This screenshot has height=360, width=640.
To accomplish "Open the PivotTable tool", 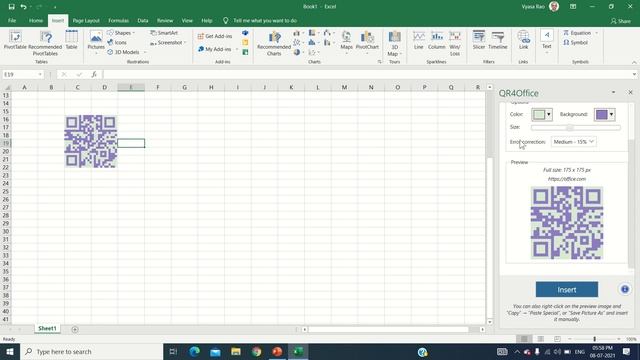I will click(15, 40).
